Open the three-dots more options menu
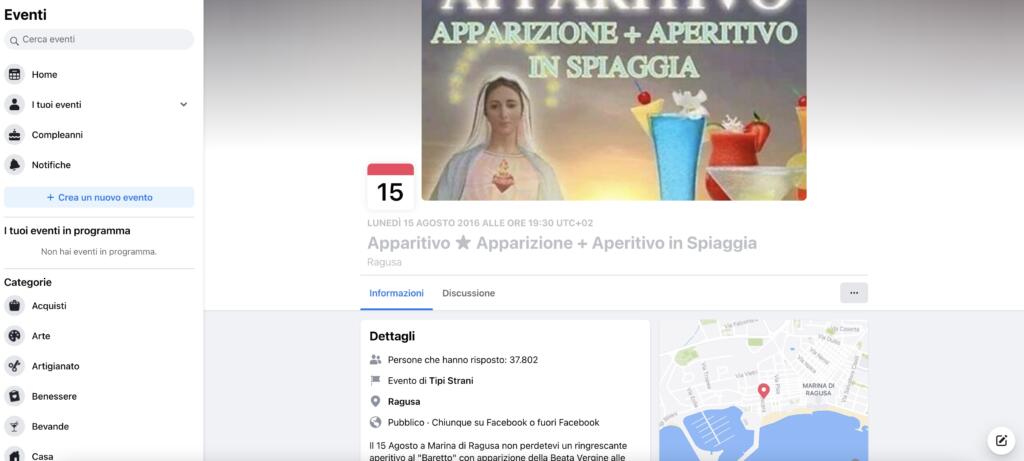The height and width of the screenshot is (461, 1024). click(x=854, y=293)
